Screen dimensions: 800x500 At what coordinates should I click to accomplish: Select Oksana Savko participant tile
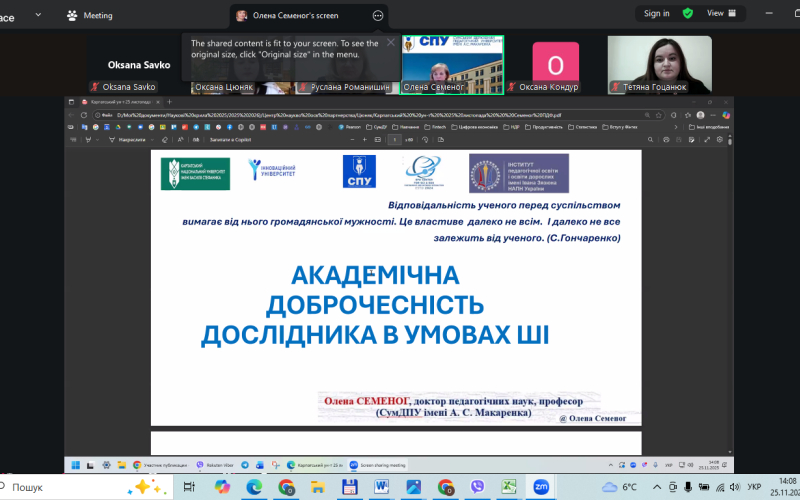[139, 65]
